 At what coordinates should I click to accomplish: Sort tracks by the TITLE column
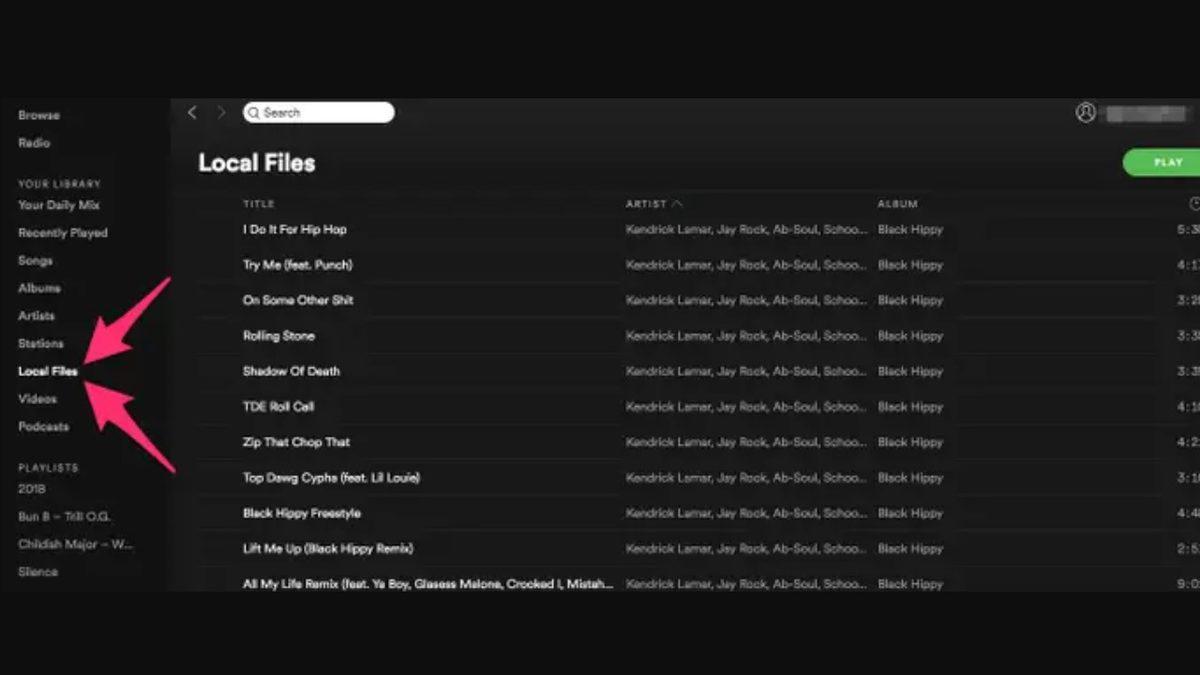point(258,203)
